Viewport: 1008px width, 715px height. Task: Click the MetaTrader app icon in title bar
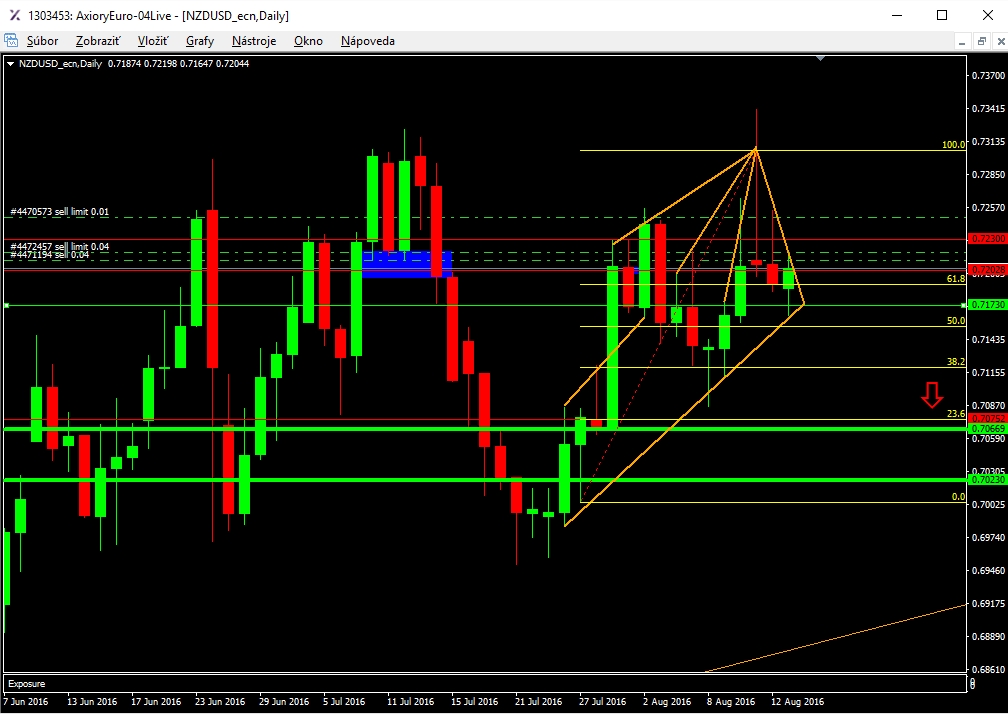coord(14,15)
